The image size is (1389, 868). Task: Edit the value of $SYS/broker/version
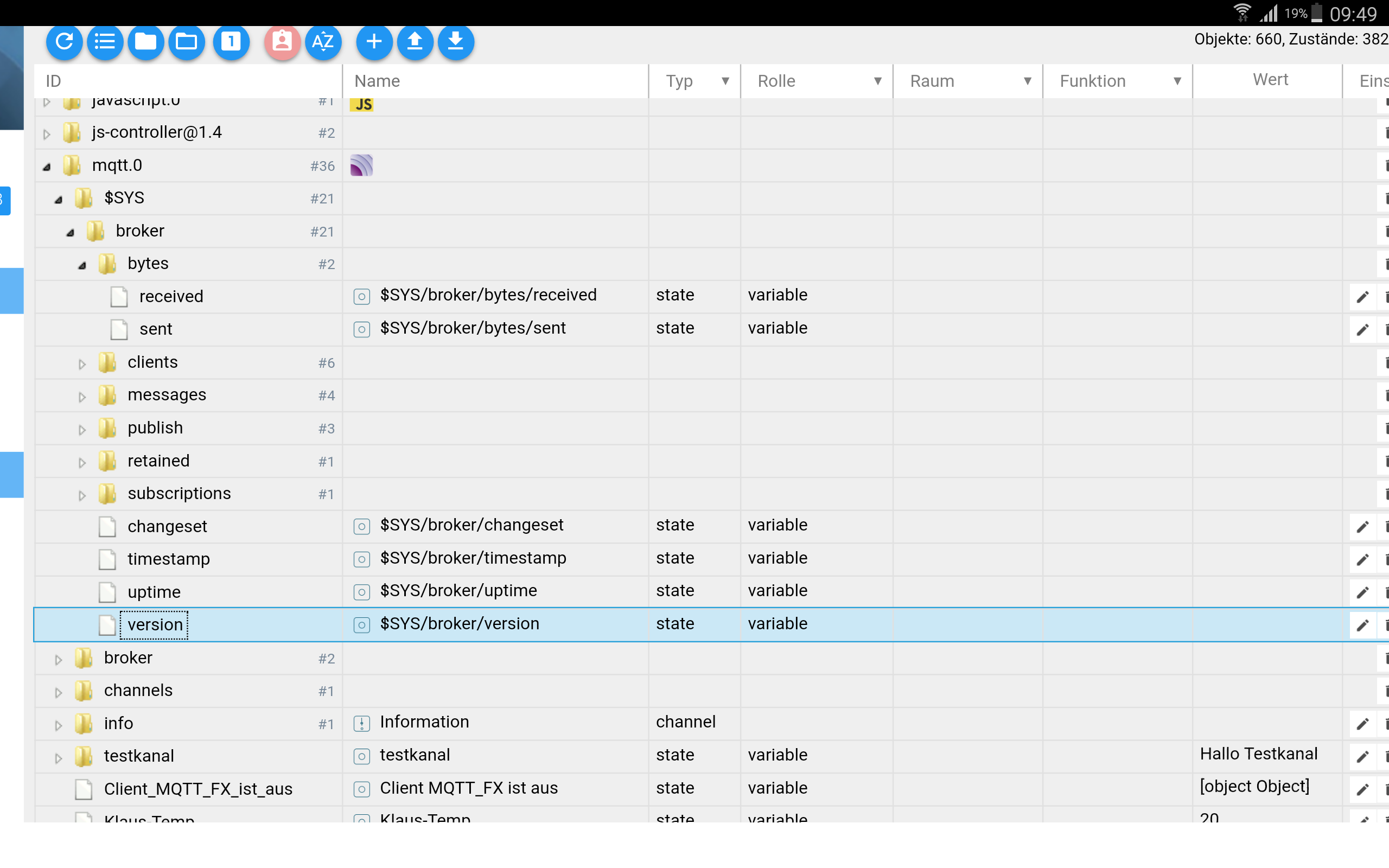(1362, 624)
